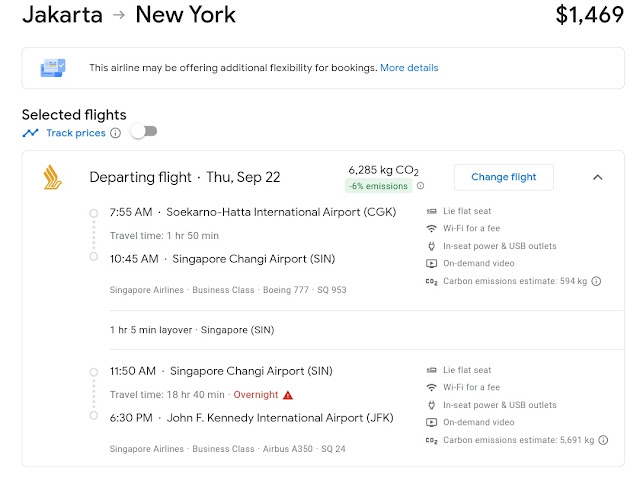Click the Track prices trend icon
Screen dimensions: 640x484
tap(31, 133)
